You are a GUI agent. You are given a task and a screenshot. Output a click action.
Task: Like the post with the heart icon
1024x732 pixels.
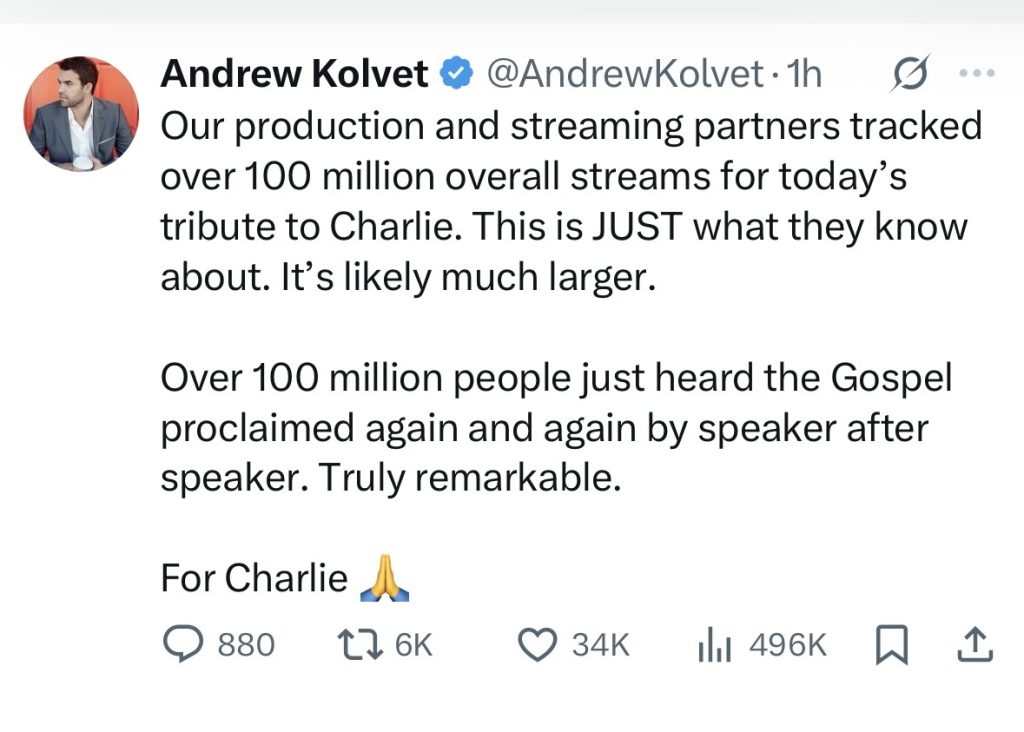click(538, 645)
